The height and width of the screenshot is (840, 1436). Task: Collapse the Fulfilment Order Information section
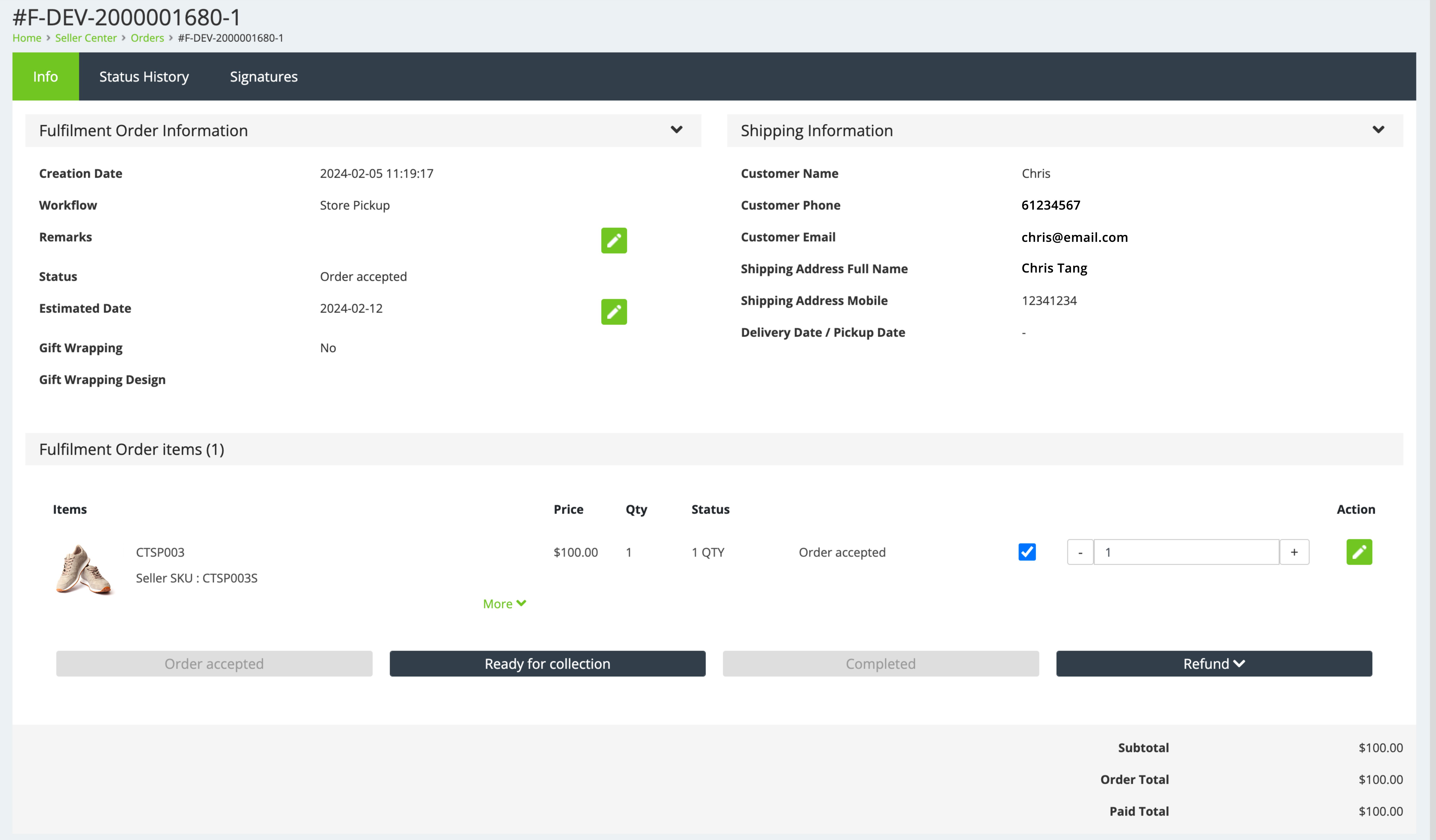click(676, 130)
